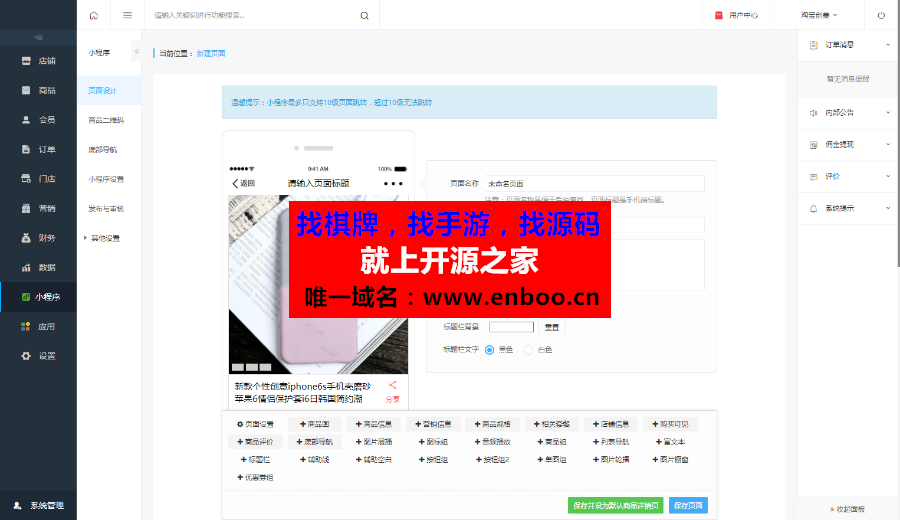Image resolution: width=900 pixels, height=520 pixels.
Task: Click the 重置 button beside title bar background
Action: coord(552,327)
